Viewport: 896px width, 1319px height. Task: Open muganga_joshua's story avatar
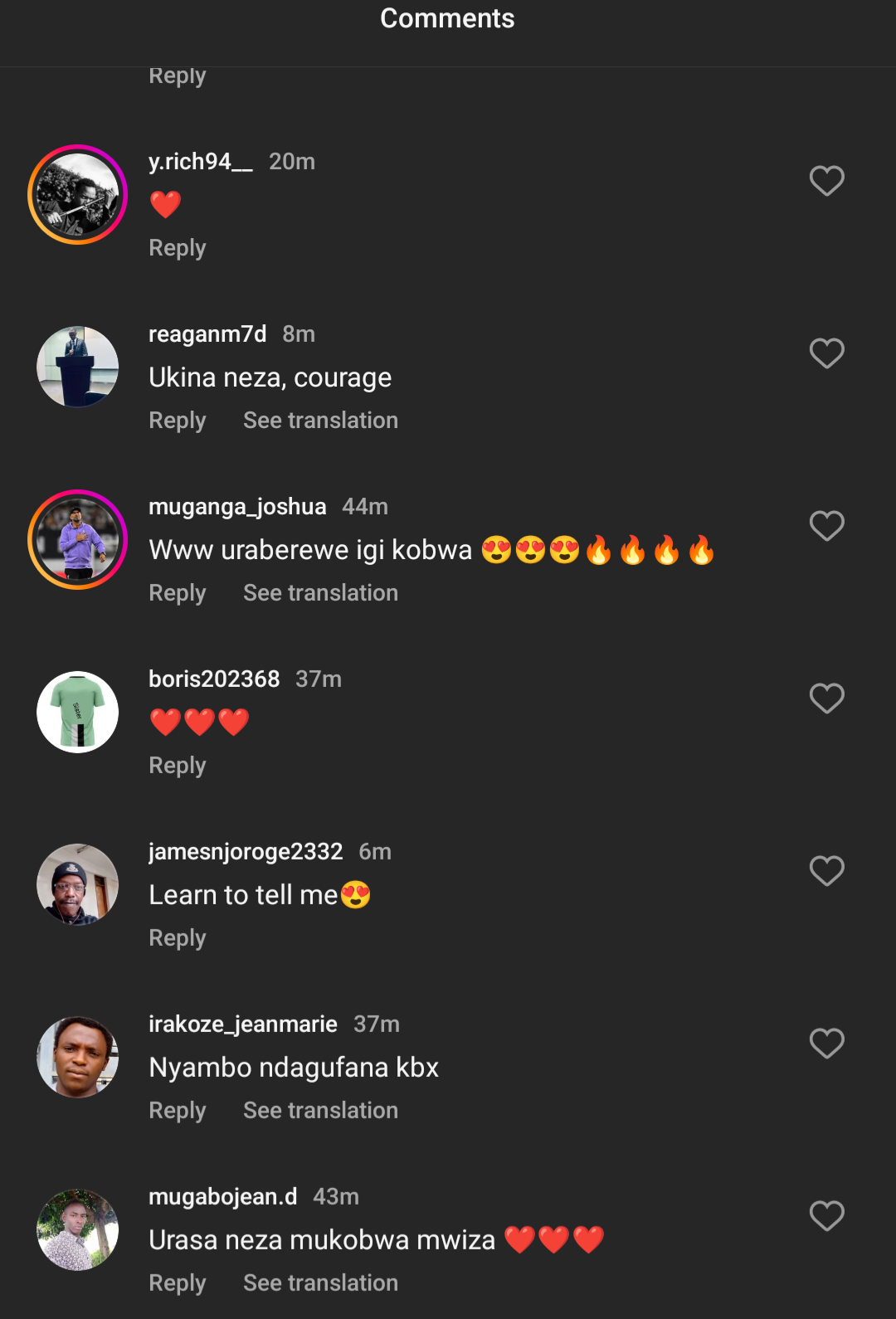77,540
